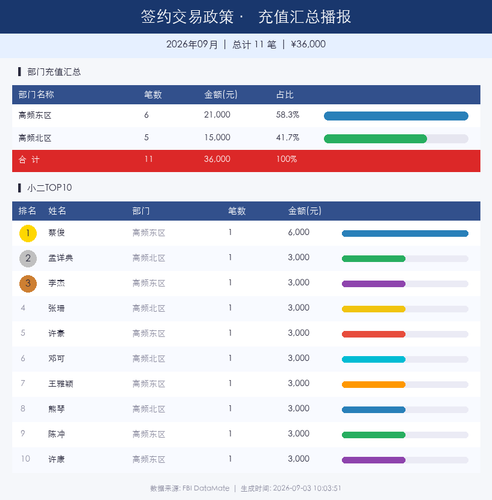
Task: Click the rank 4 yellow amount bar
Action: (x=374, y=309)
